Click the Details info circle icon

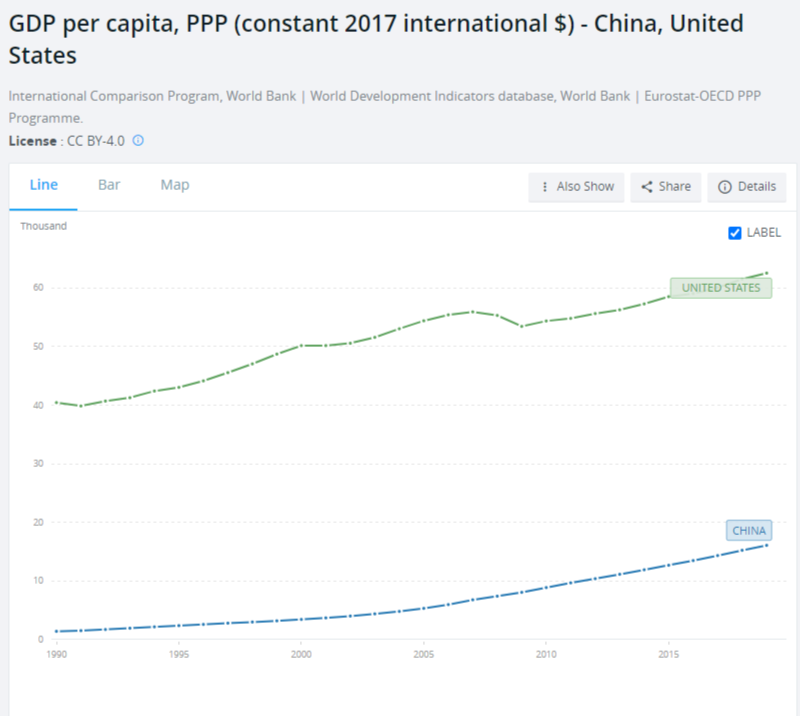[724, 187]
